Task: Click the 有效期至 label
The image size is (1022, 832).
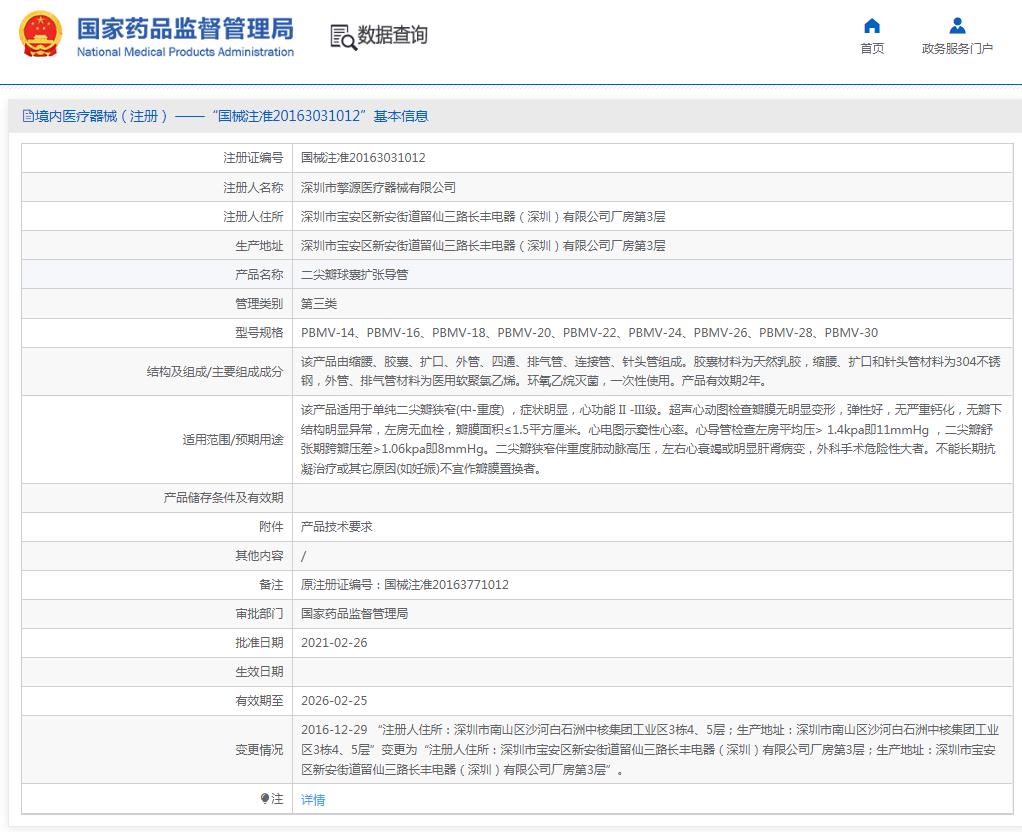Action: point(259,701)
